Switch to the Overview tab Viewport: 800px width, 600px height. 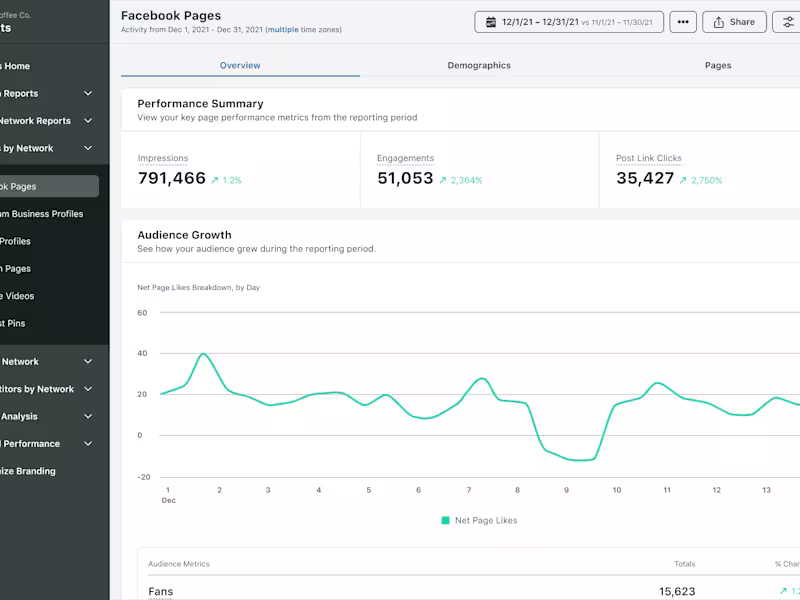point(240,65)
